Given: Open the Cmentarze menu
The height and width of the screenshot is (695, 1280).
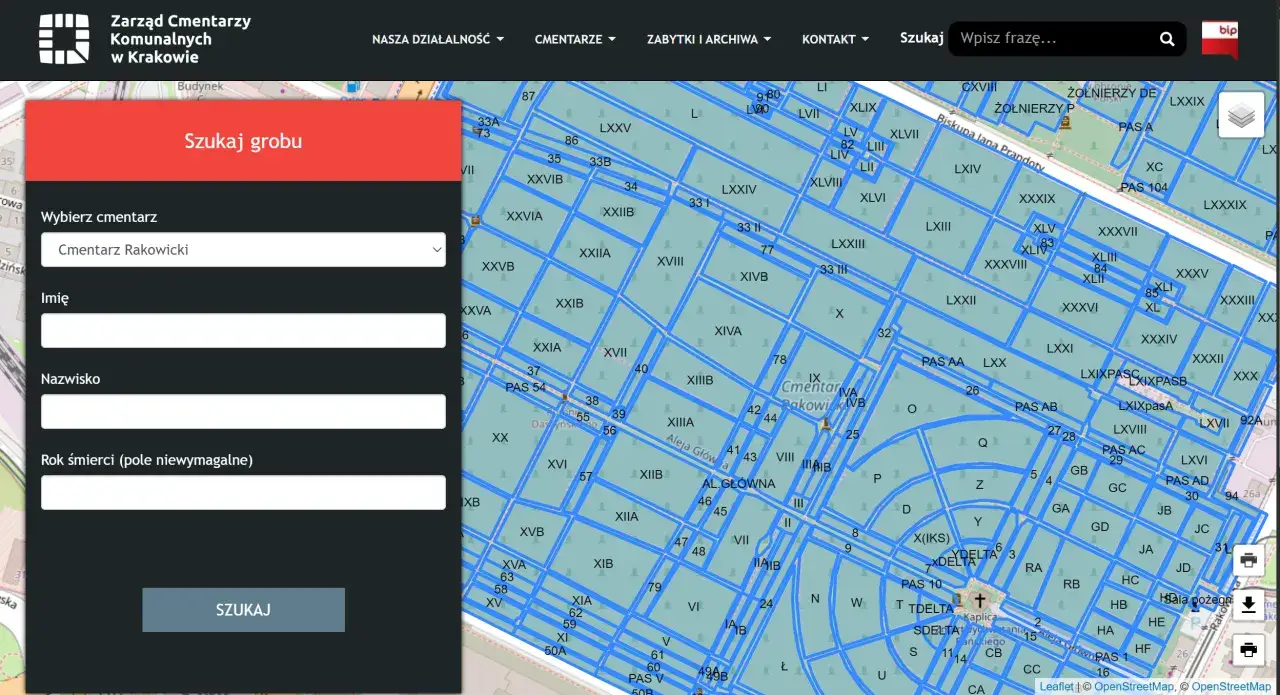Looking at the screenshot, I should click(575, 39).
